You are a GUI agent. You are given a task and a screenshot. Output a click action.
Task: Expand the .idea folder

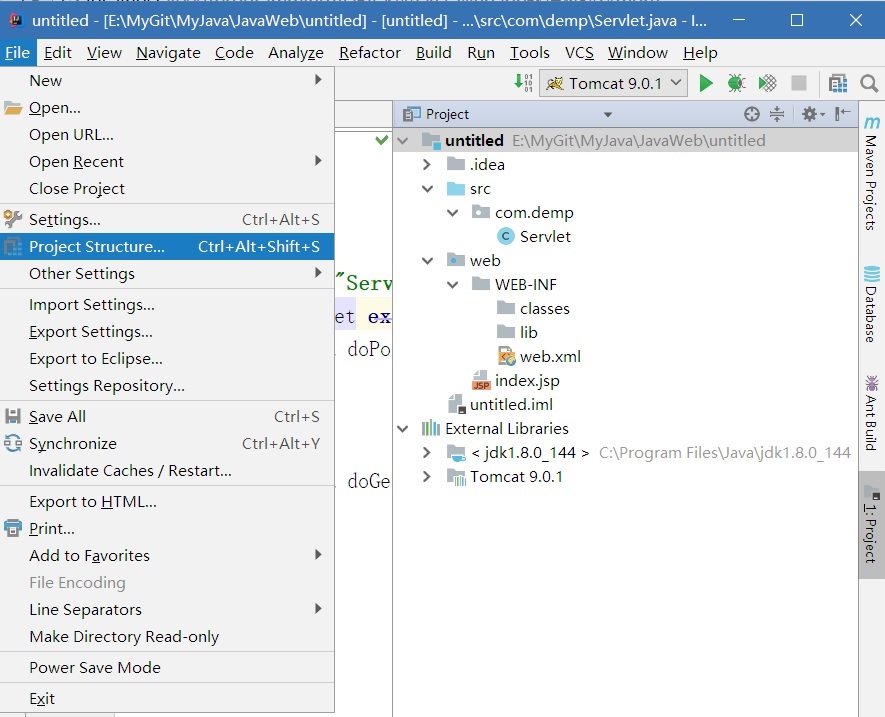tap(427, 165)
